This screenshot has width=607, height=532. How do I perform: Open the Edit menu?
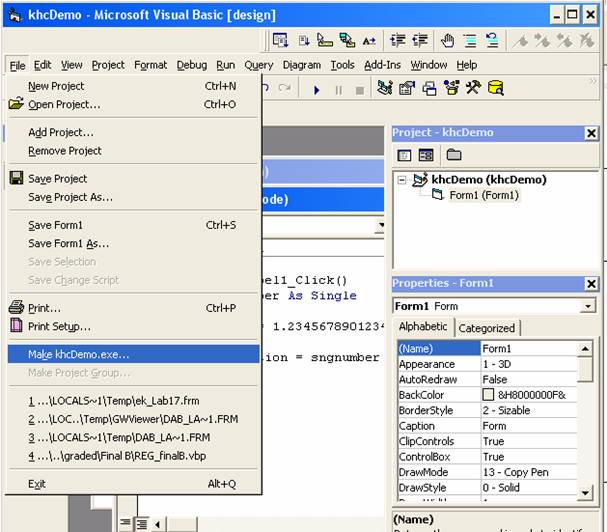[x=42, y=65]
